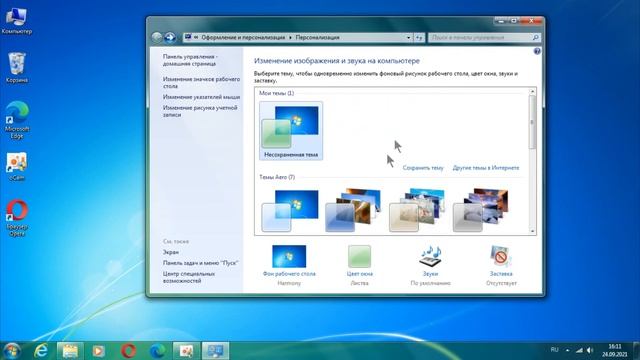Open the network icon in the tray
This screenshot has width=640, height=360.
click(x=579, y=350)
